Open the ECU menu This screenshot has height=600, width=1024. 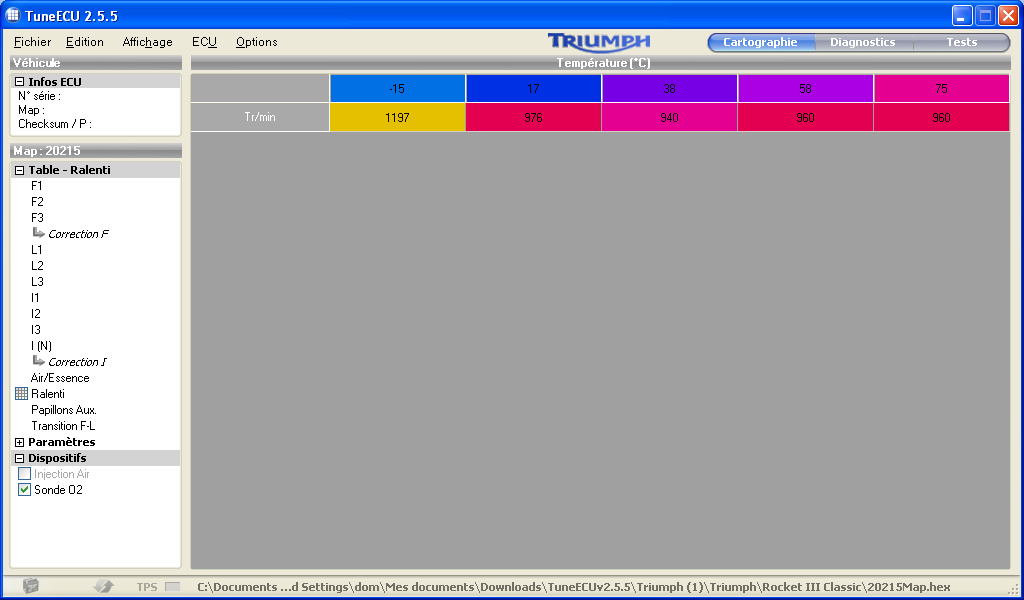coord(204,42)
